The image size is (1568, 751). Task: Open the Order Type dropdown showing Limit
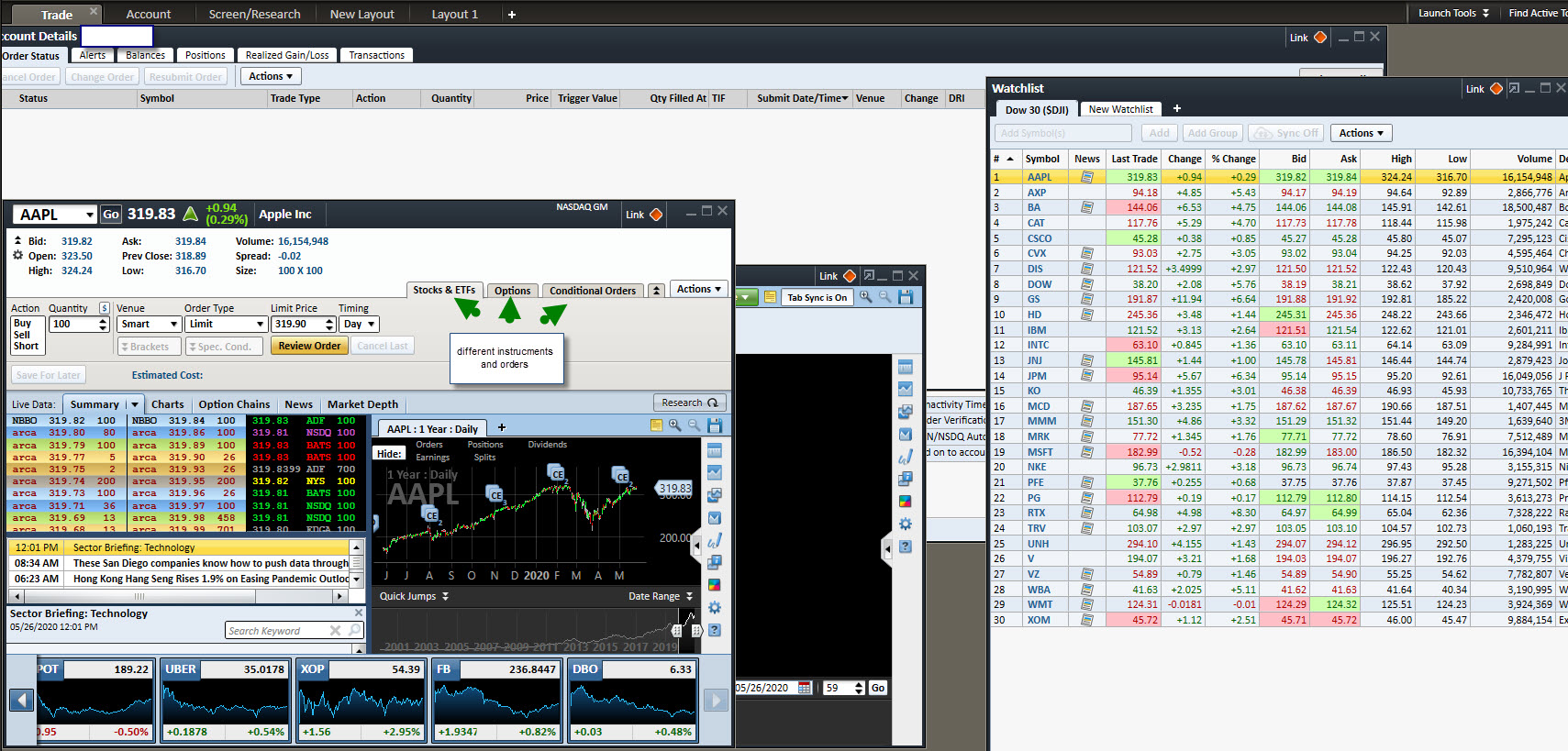coord(227,324)
